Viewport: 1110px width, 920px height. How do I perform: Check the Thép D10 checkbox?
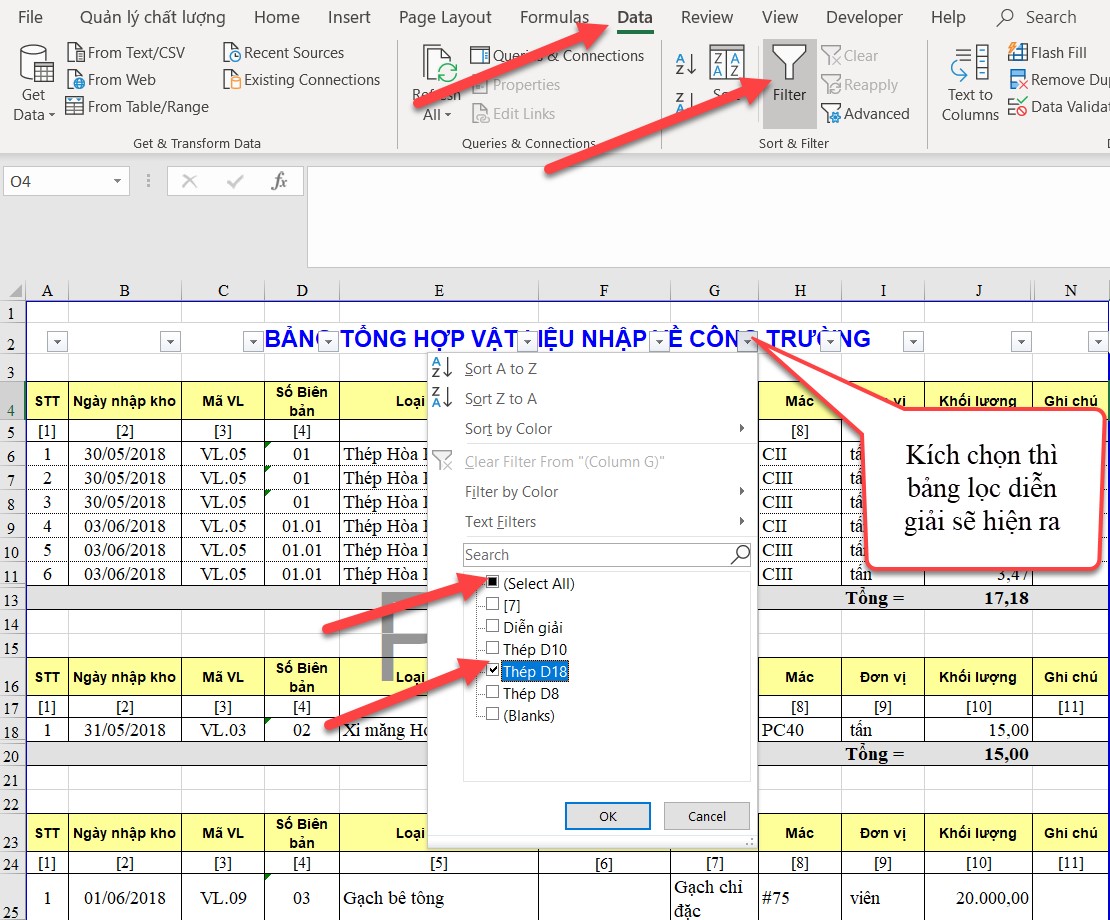pos(492,649)
